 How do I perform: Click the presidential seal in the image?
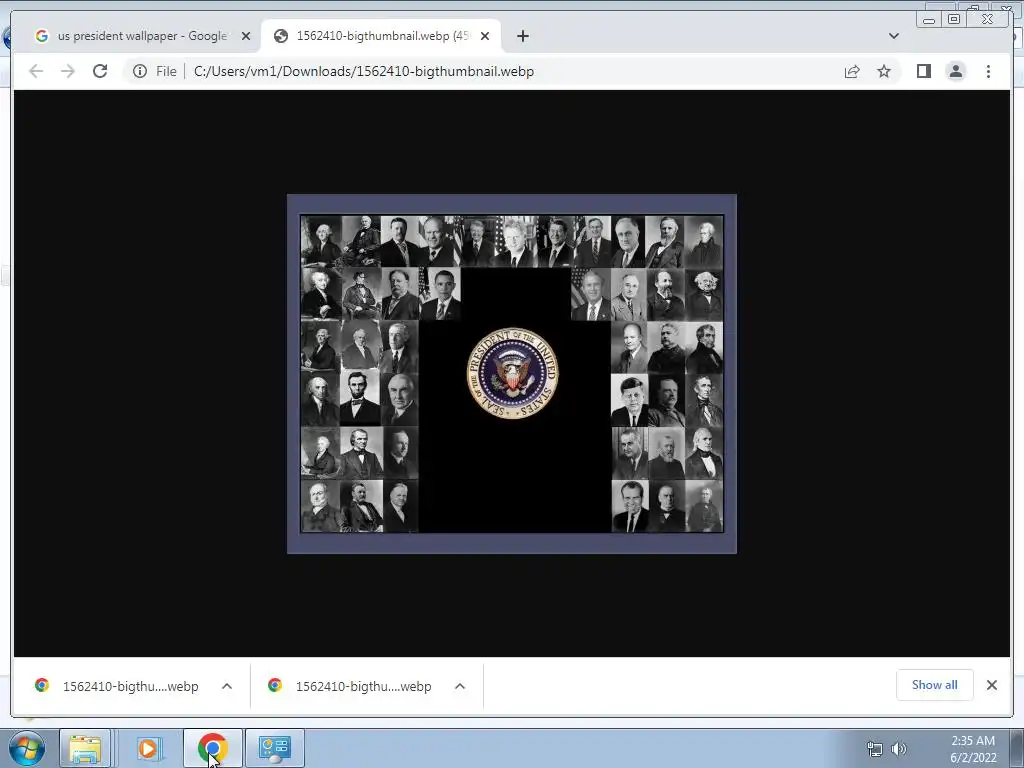point(513,373)
